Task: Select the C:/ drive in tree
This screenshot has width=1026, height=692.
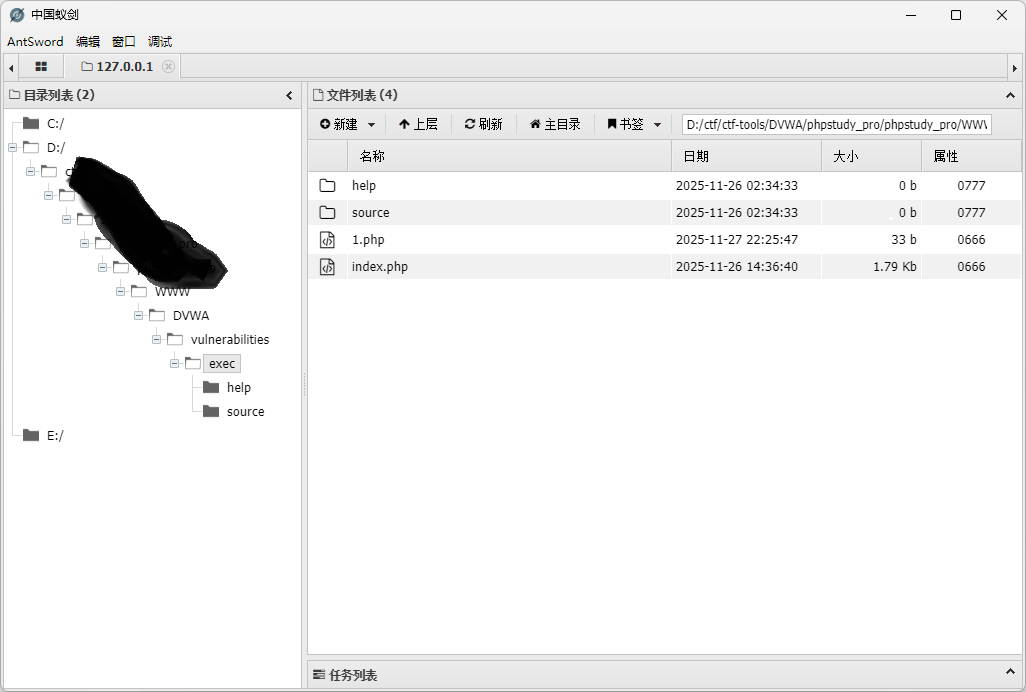Action: (x=56, y=124)
